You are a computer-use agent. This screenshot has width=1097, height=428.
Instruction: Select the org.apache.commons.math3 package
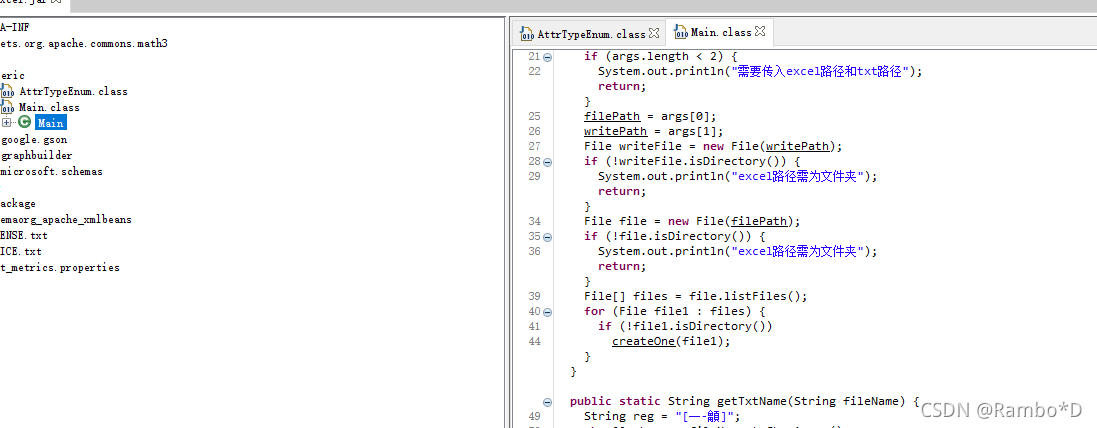click(84, 43)
